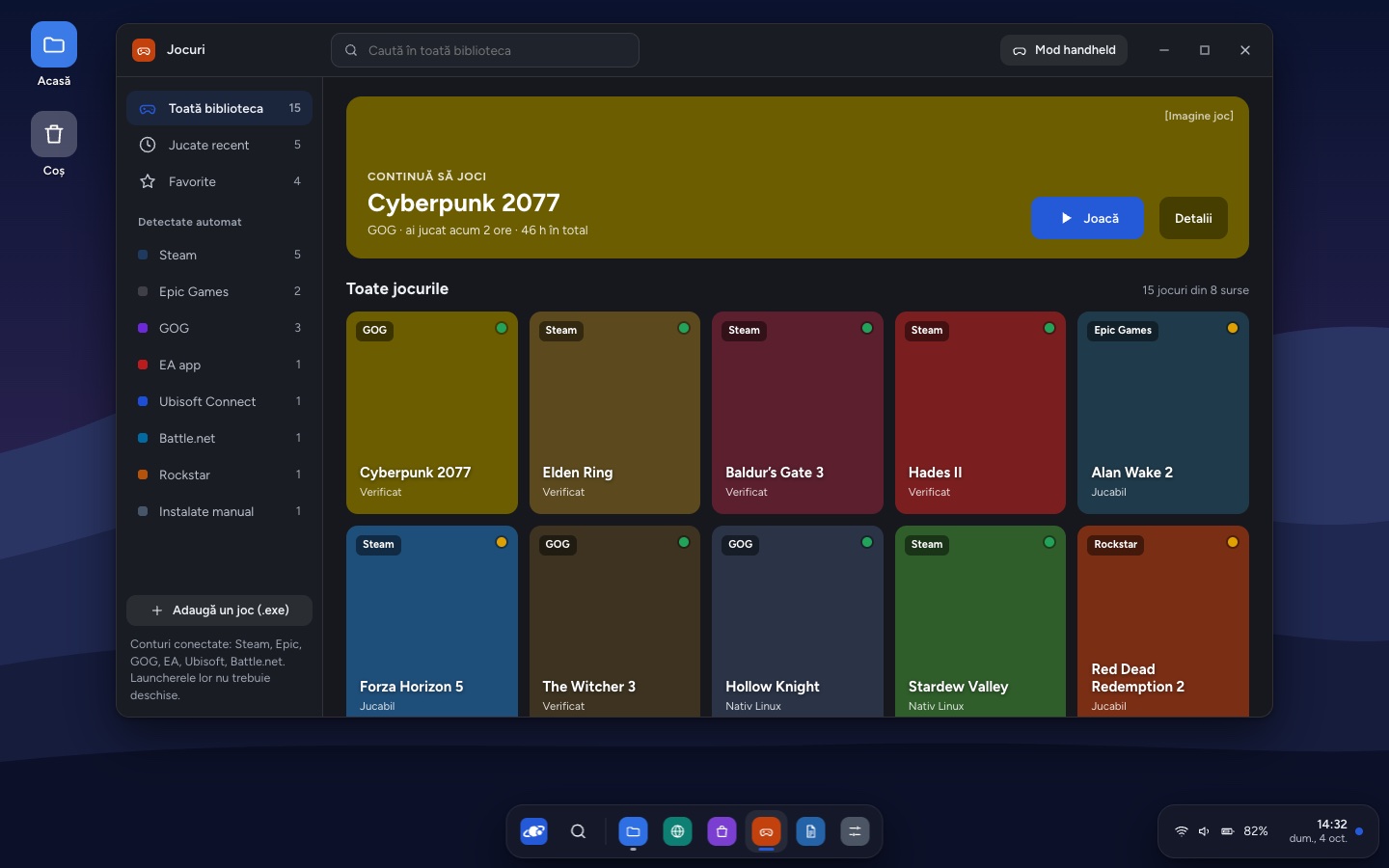The height and width of the screenshot is (868, 1389).
Task: Focus the Caută în toată biblioteca field
Action: point(485,50)
